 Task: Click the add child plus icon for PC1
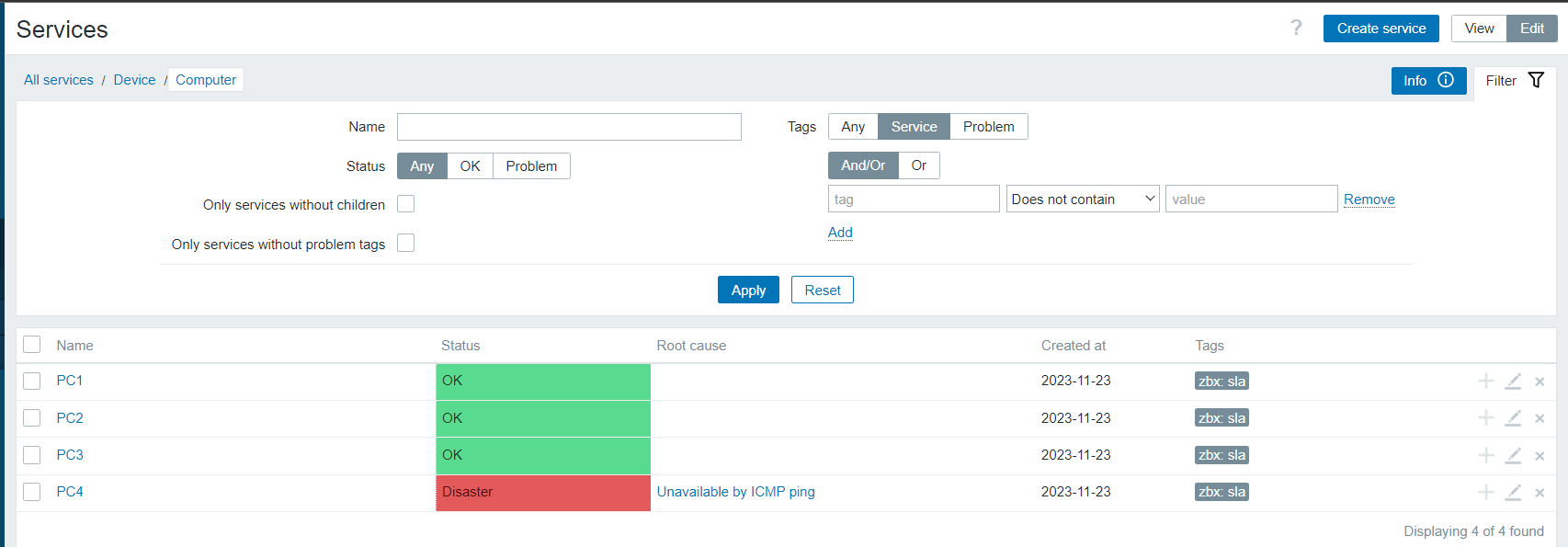point(1485,381)
